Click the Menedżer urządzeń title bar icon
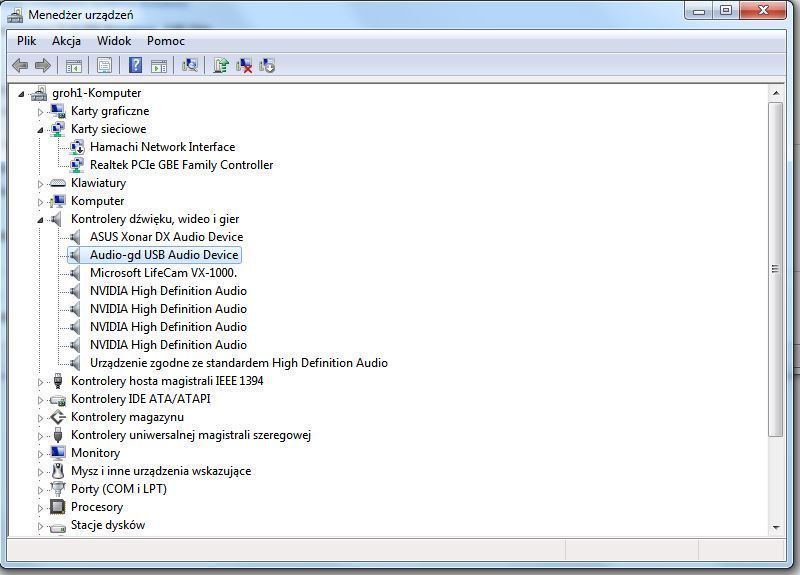The width and height of the screenshot is (800, 575). [15, 15]
